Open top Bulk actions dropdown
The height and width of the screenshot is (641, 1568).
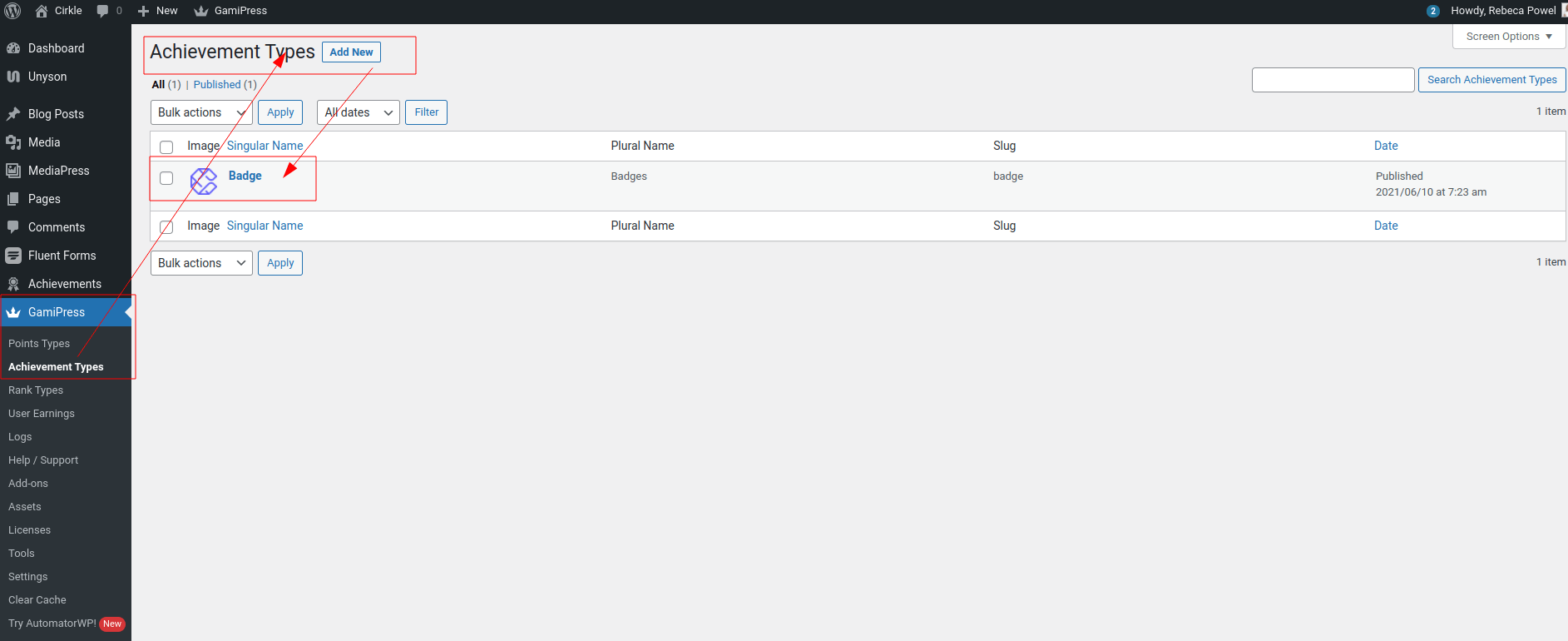201,112
